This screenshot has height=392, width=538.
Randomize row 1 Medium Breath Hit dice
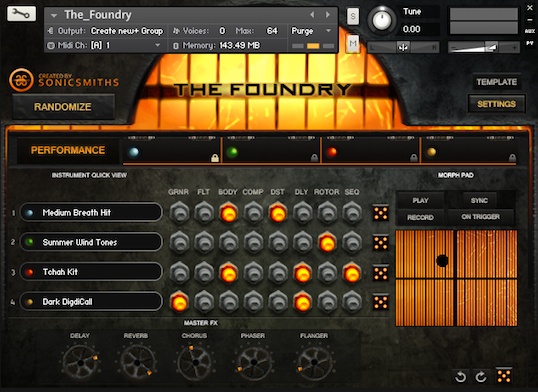381,213
